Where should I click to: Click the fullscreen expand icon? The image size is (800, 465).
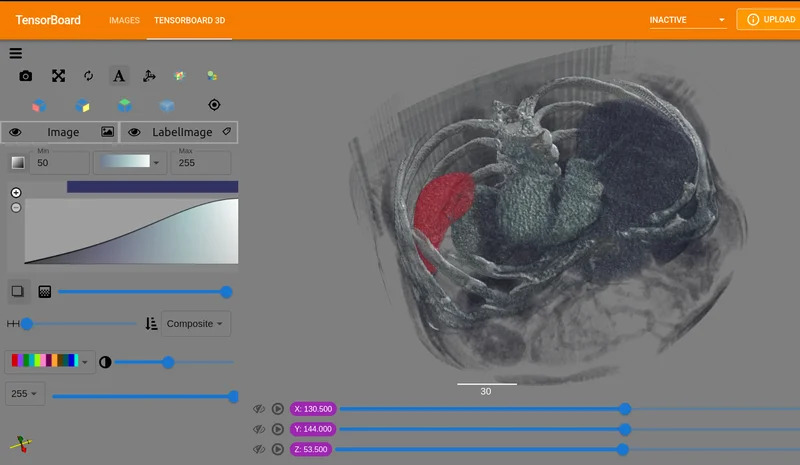coord(58,76)
